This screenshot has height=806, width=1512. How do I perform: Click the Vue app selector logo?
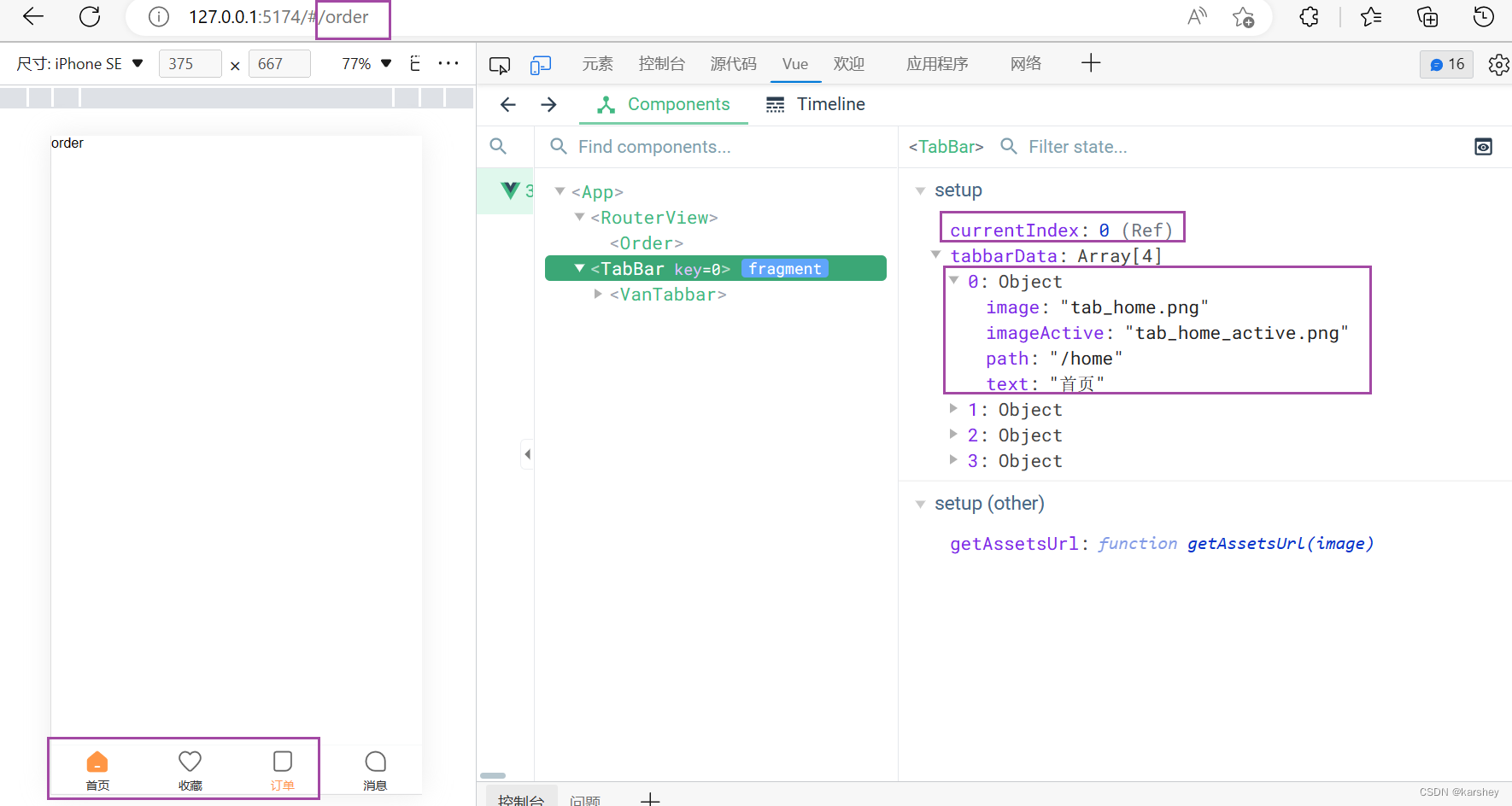pyautogui.click(x=511, y=190)
